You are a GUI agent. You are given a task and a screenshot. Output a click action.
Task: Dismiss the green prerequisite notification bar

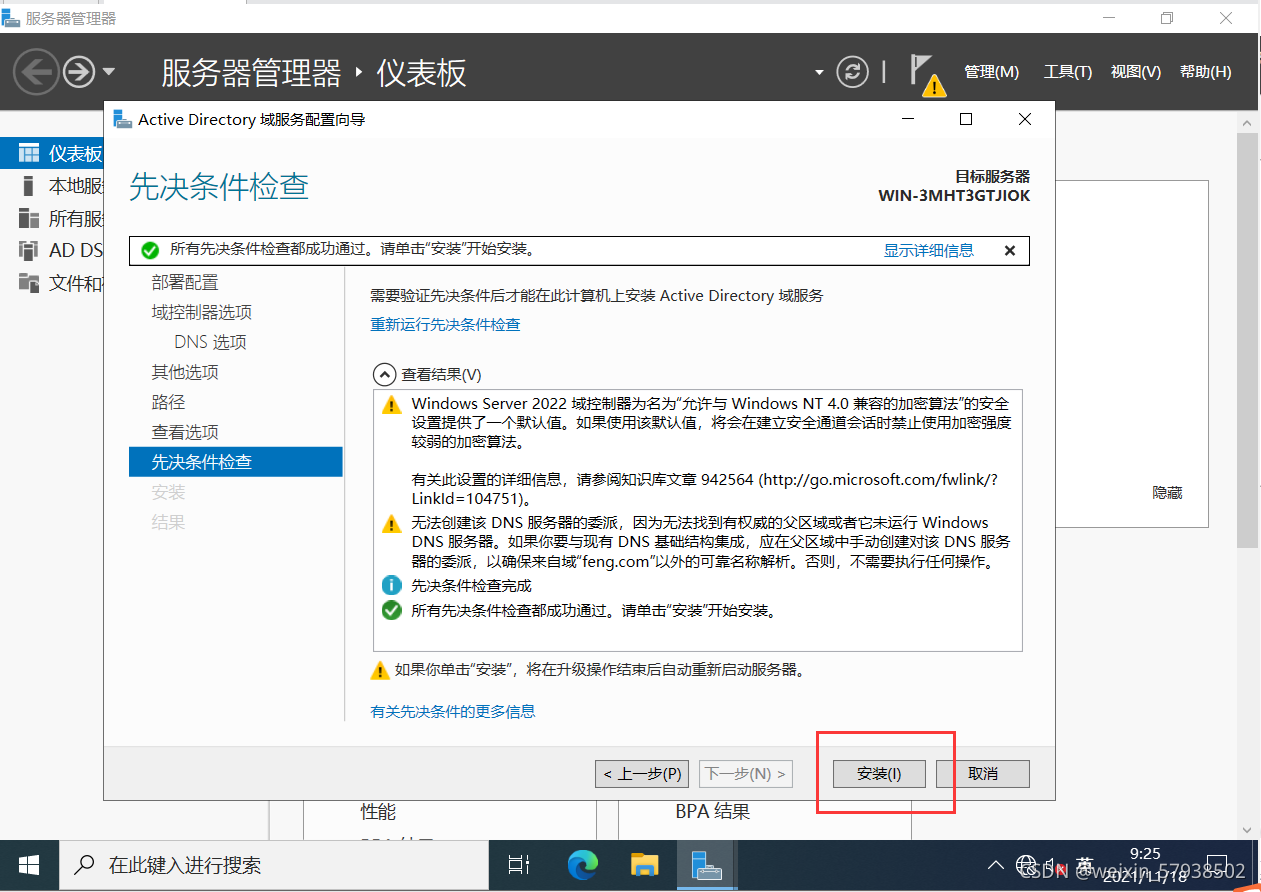(1010, 251)
